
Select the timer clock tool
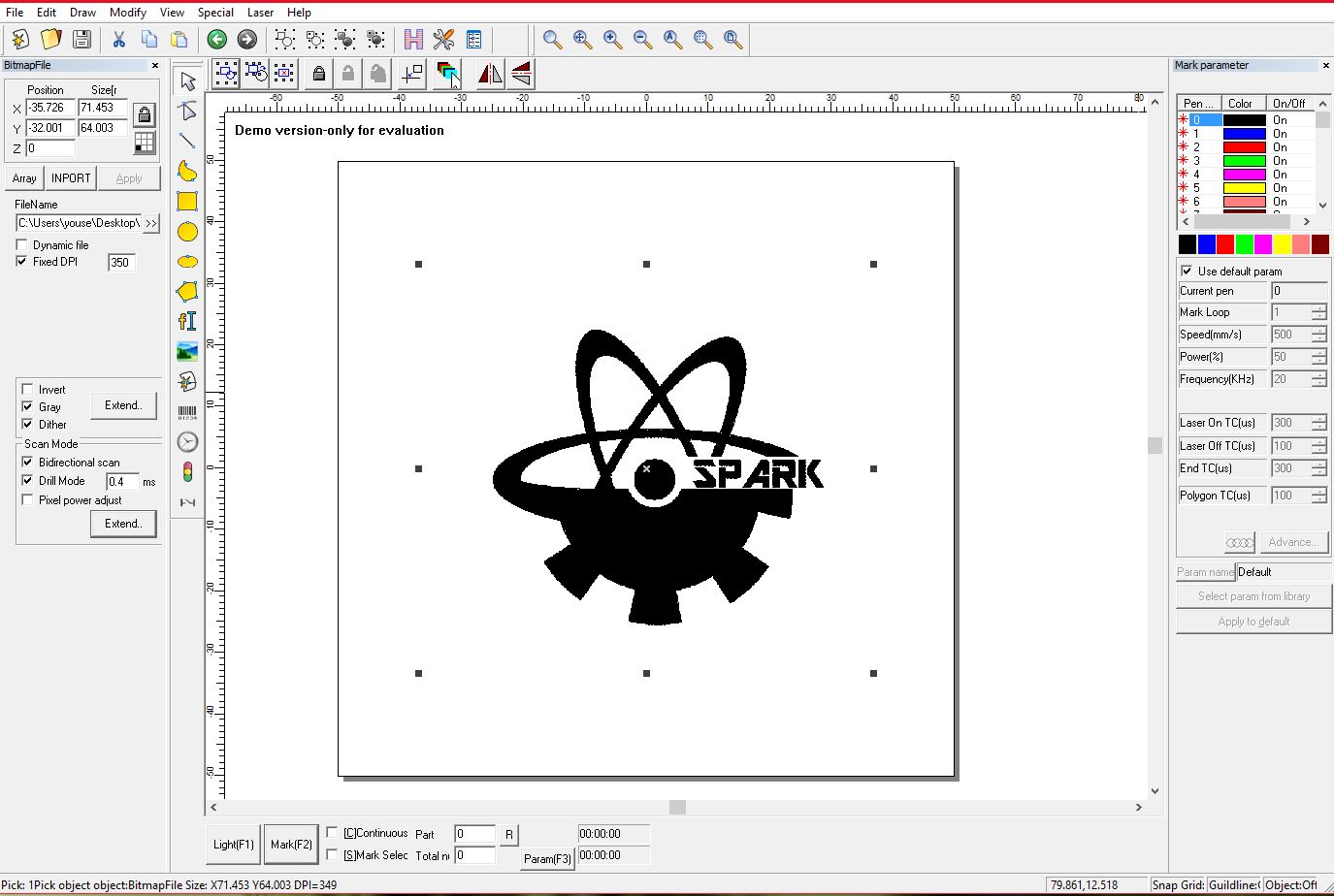[x=187, y=442]
